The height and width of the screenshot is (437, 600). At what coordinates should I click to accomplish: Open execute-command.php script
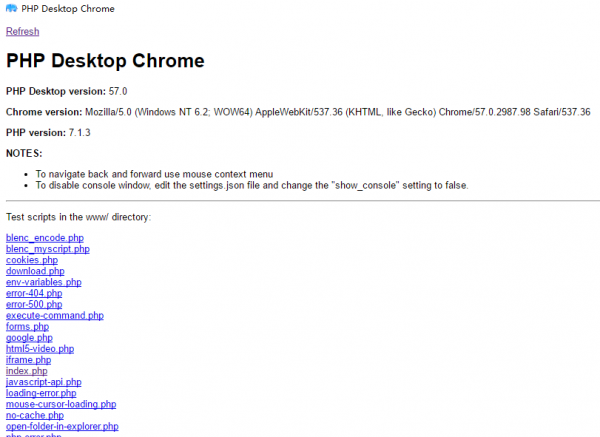[x=54, y=316]
